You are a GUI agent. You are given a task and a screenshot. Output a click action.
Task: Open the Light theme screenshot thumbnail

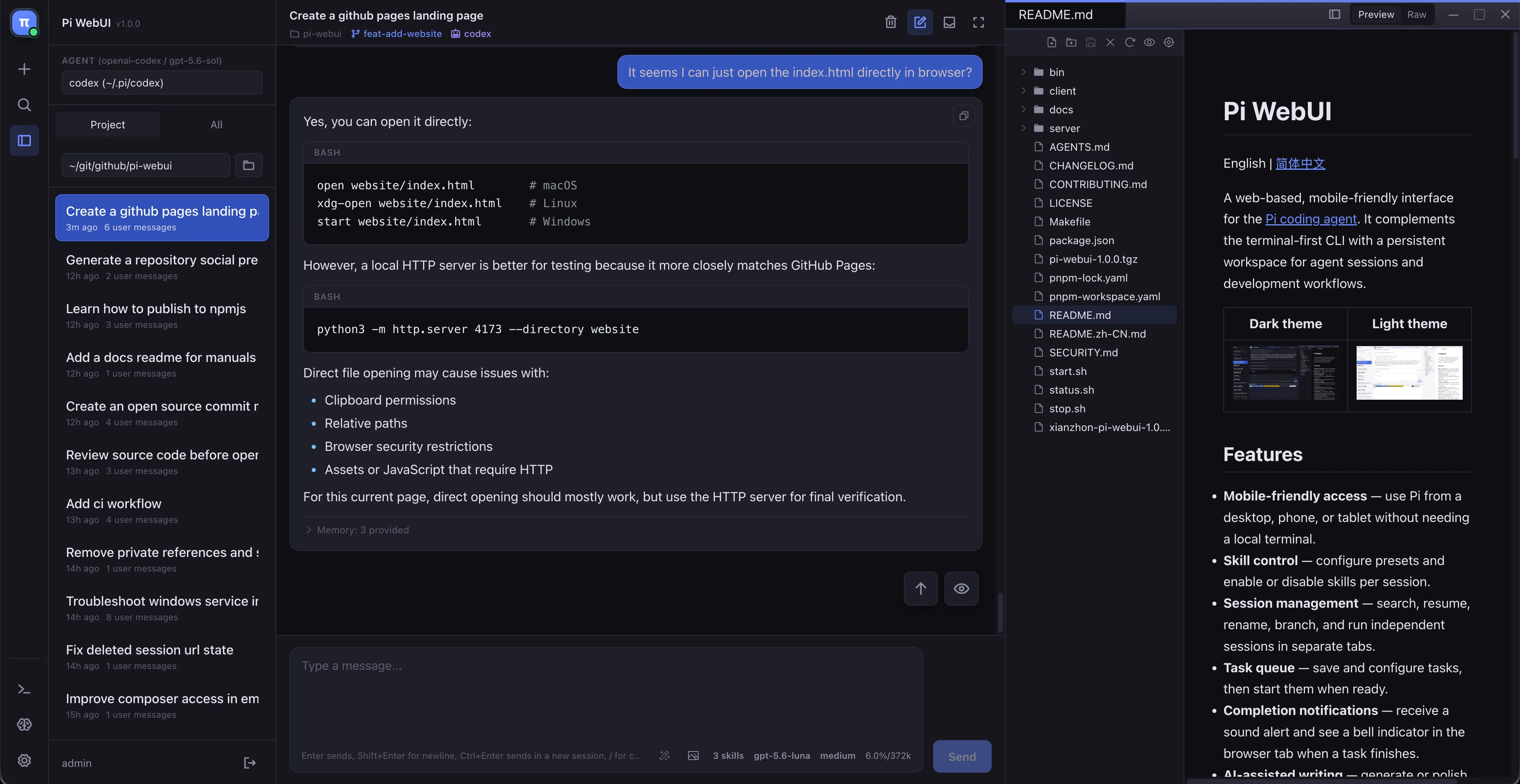[1409, 373]
